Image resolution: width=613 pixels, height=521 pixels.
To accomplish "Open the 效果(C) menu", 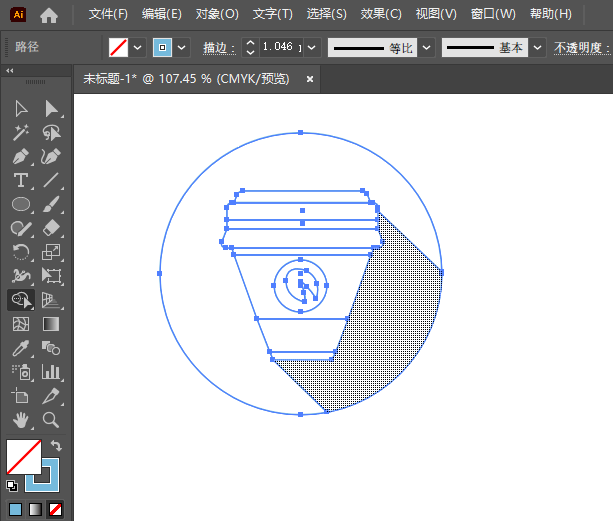I will tap(381, 14).
